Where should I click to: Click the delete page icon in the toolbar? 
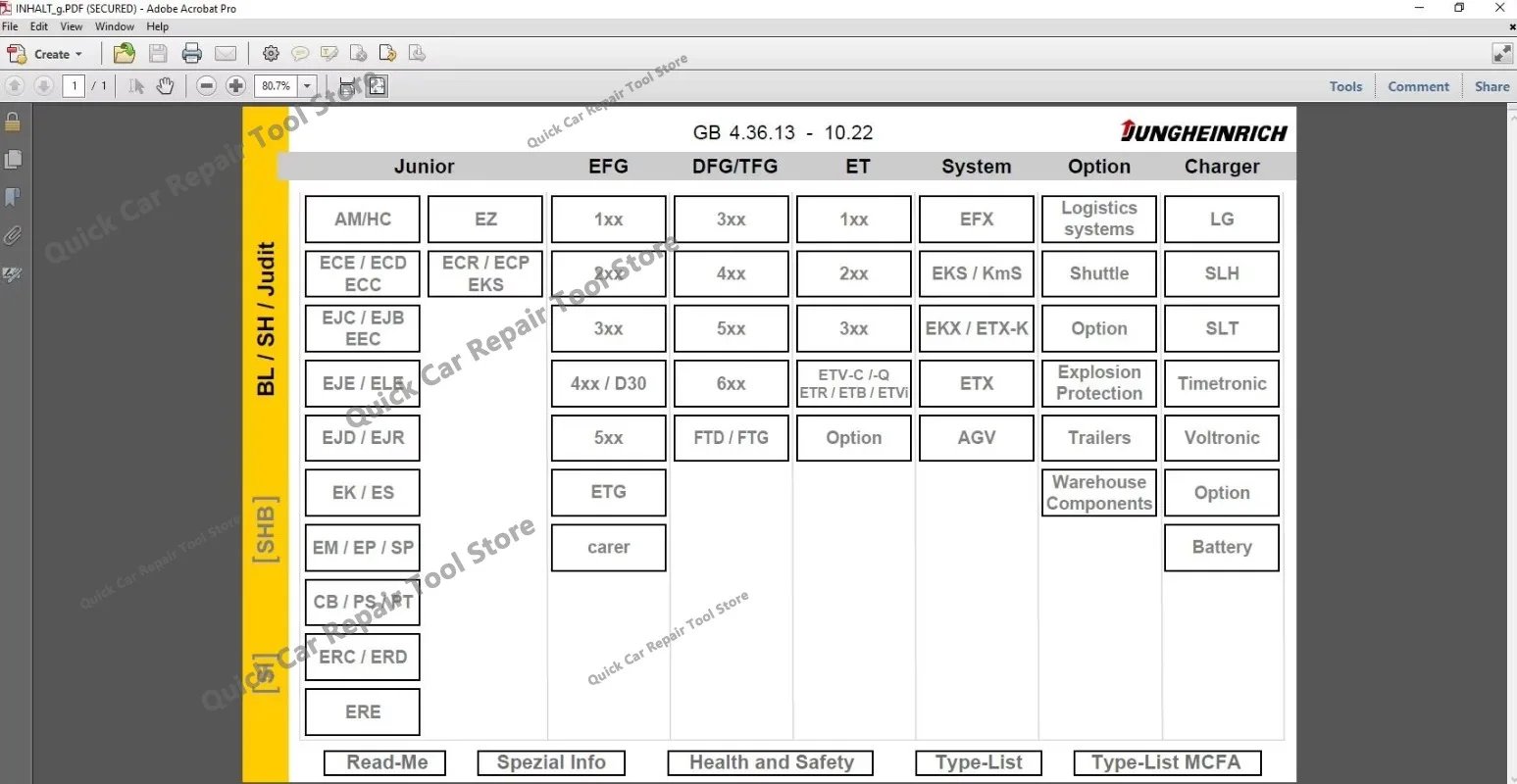click(359, 54)
